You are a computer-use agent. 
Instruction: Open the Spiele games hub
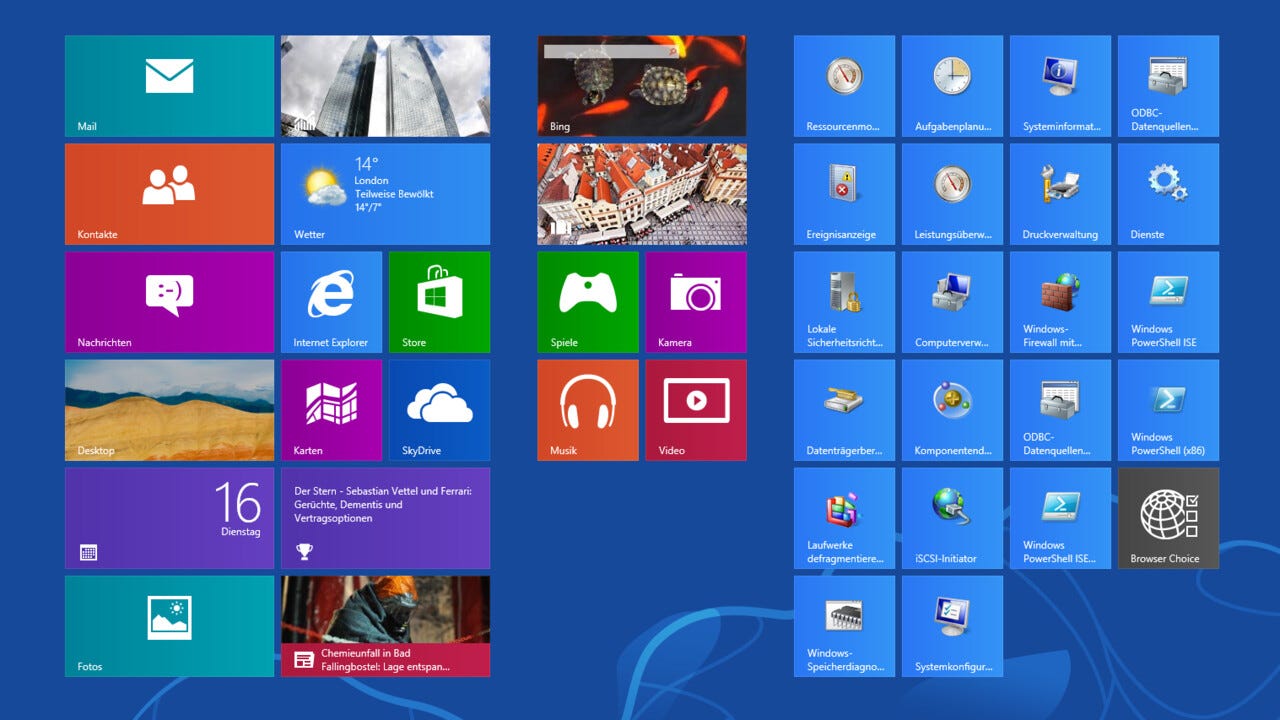point(587,301)
